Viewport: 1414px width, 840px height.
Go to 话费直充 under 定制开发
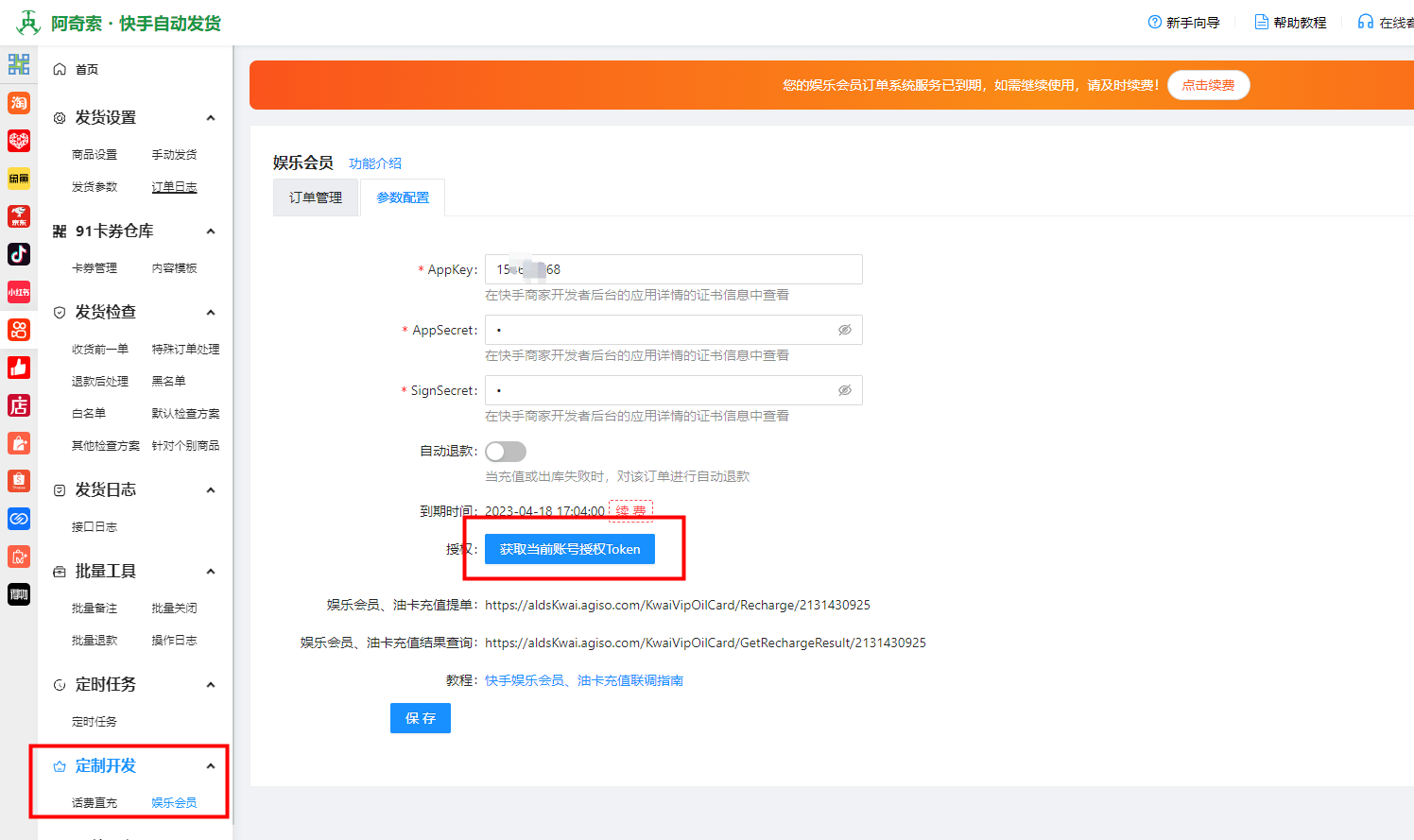point(95,803)
